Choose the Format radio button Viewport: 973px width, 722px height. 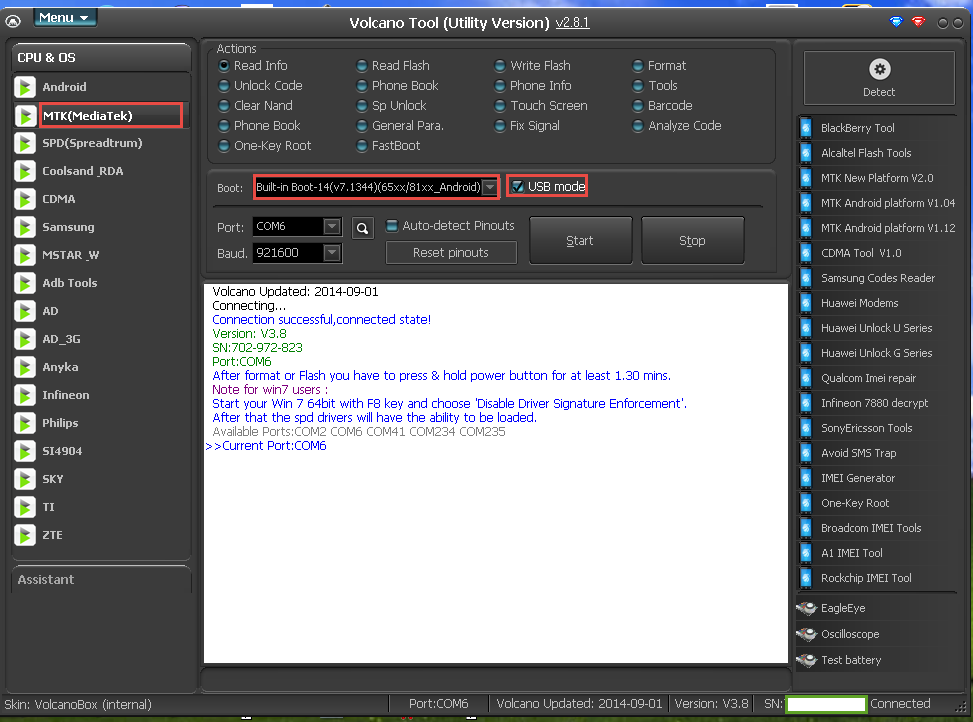point(637,65)
